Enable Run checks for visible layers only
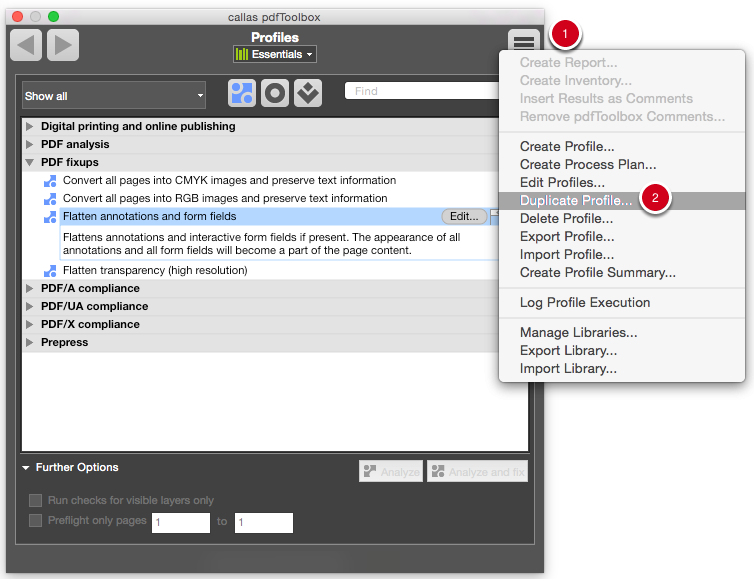Image resolution: width=754 pixels, height=580 pixels. (x=36, y=501)
